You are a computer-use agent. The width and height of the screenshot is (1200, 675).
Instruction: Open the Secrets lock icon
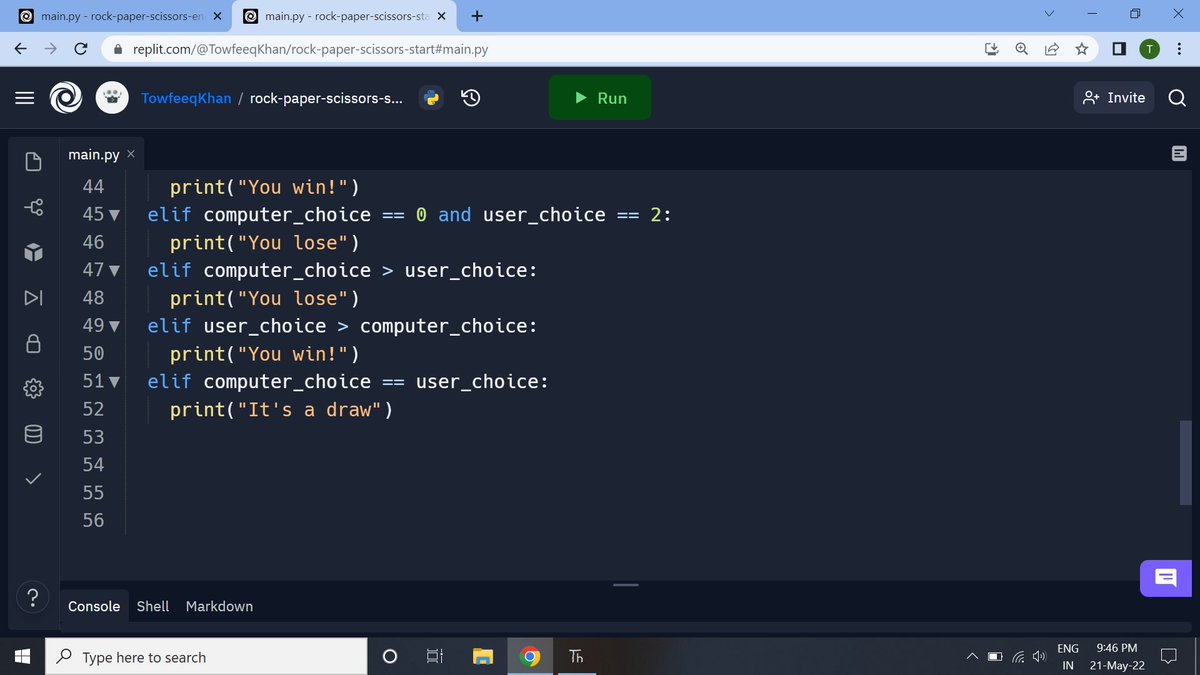(32, 344)
